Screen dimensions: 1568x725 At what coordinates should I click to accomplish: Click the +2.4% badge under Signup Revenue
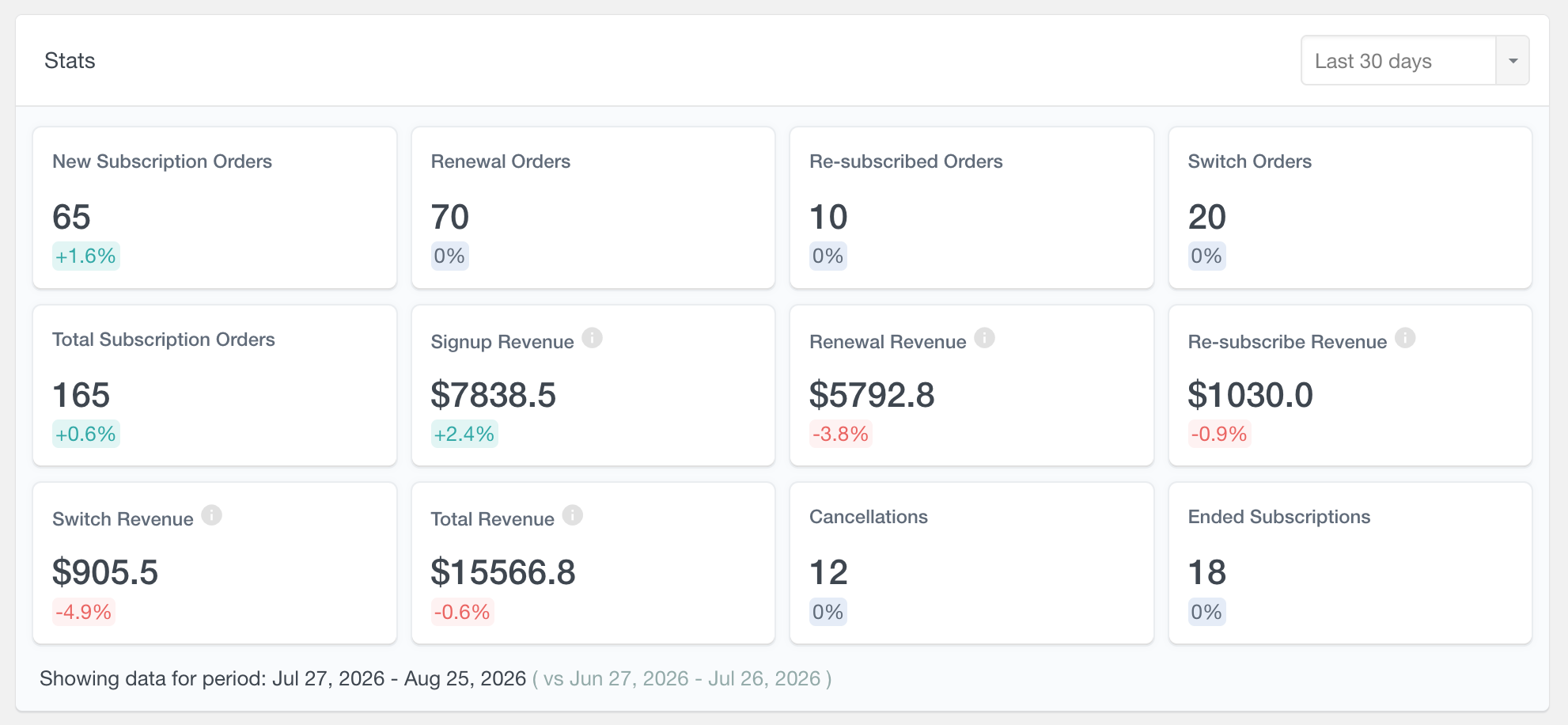point(464,434)
